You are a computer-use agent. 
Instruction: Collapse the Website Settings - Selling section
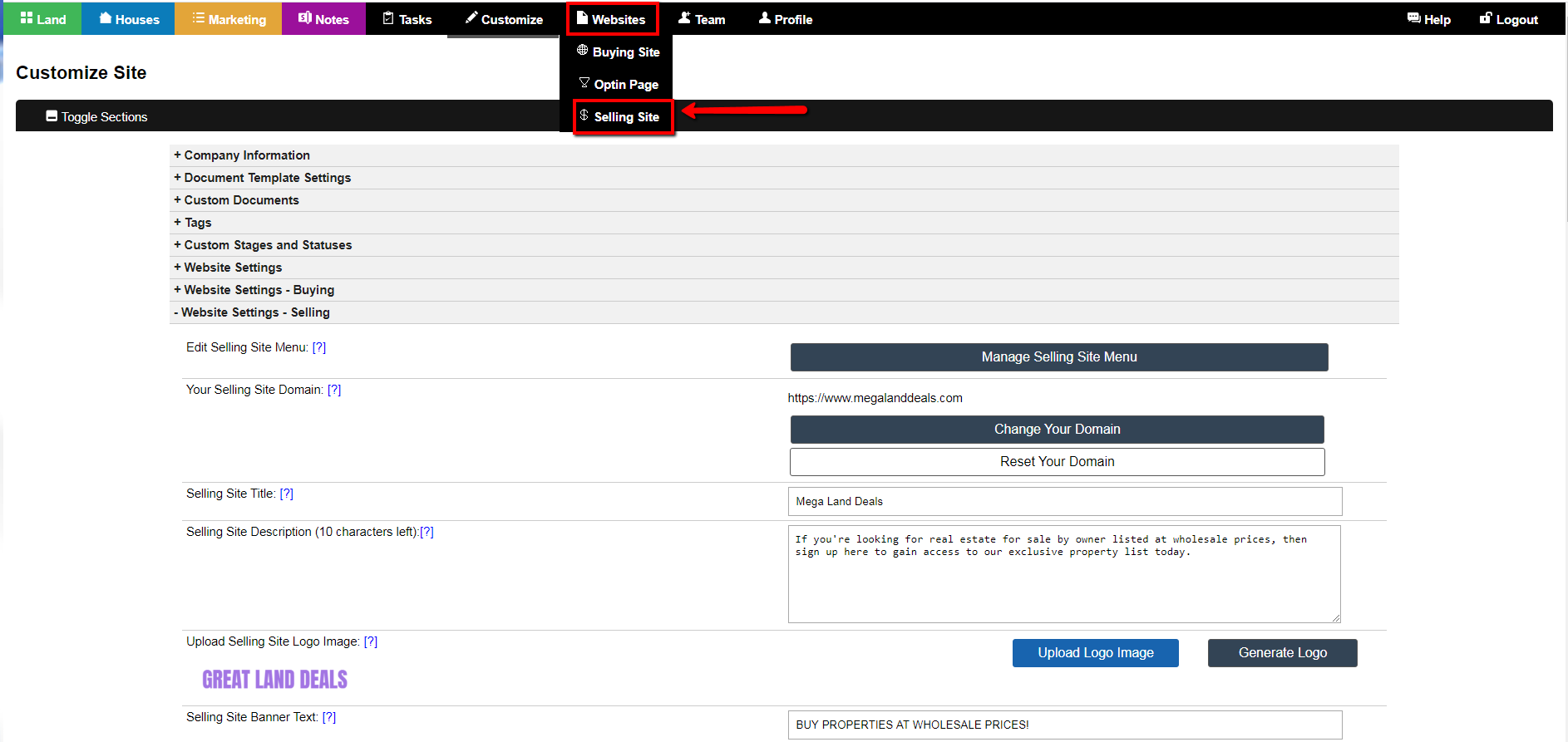click(784, 312)
